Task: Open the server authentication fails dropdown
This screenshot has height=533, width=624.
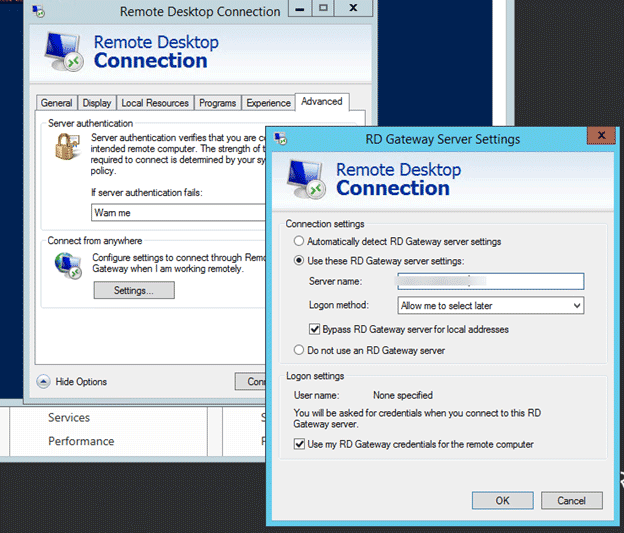Action: (178, 212)
